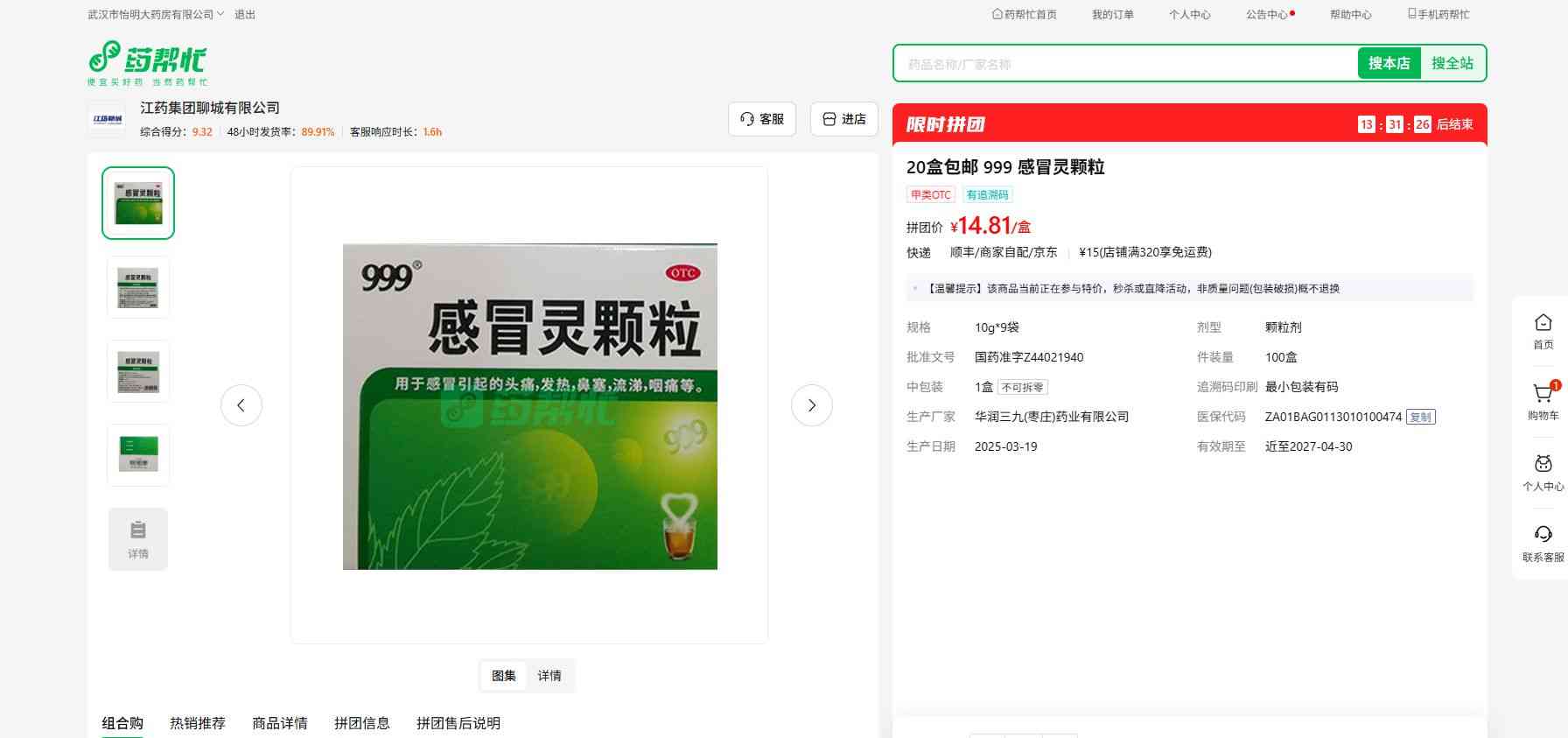Screen dimensions: 1568x738
Task: Copy the medical insurance code with 复制
Action: tap(1420, 418)
